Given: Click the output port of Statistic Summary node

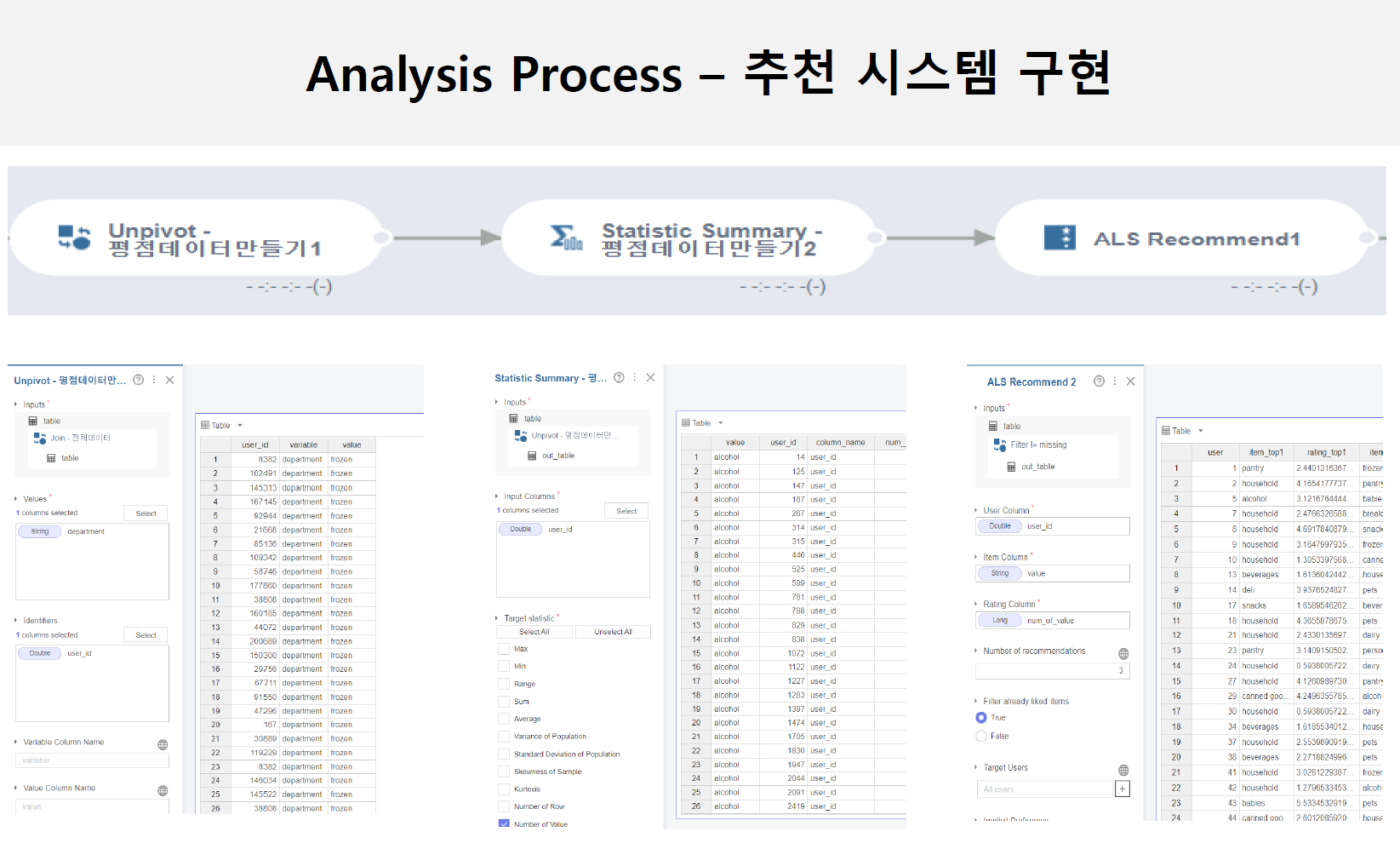Looking at the screenshot, I should click(876, 238).
